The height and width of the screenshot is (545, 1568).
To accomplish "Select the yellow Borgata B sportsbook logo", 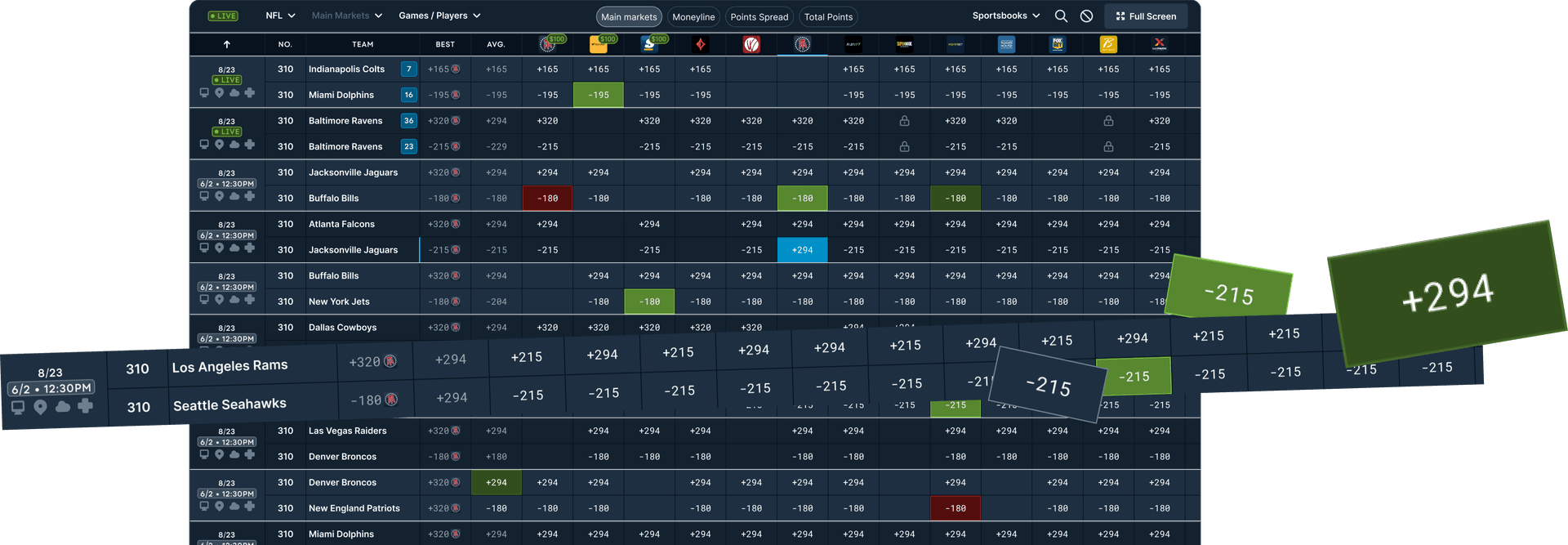I will [1108, 44].
